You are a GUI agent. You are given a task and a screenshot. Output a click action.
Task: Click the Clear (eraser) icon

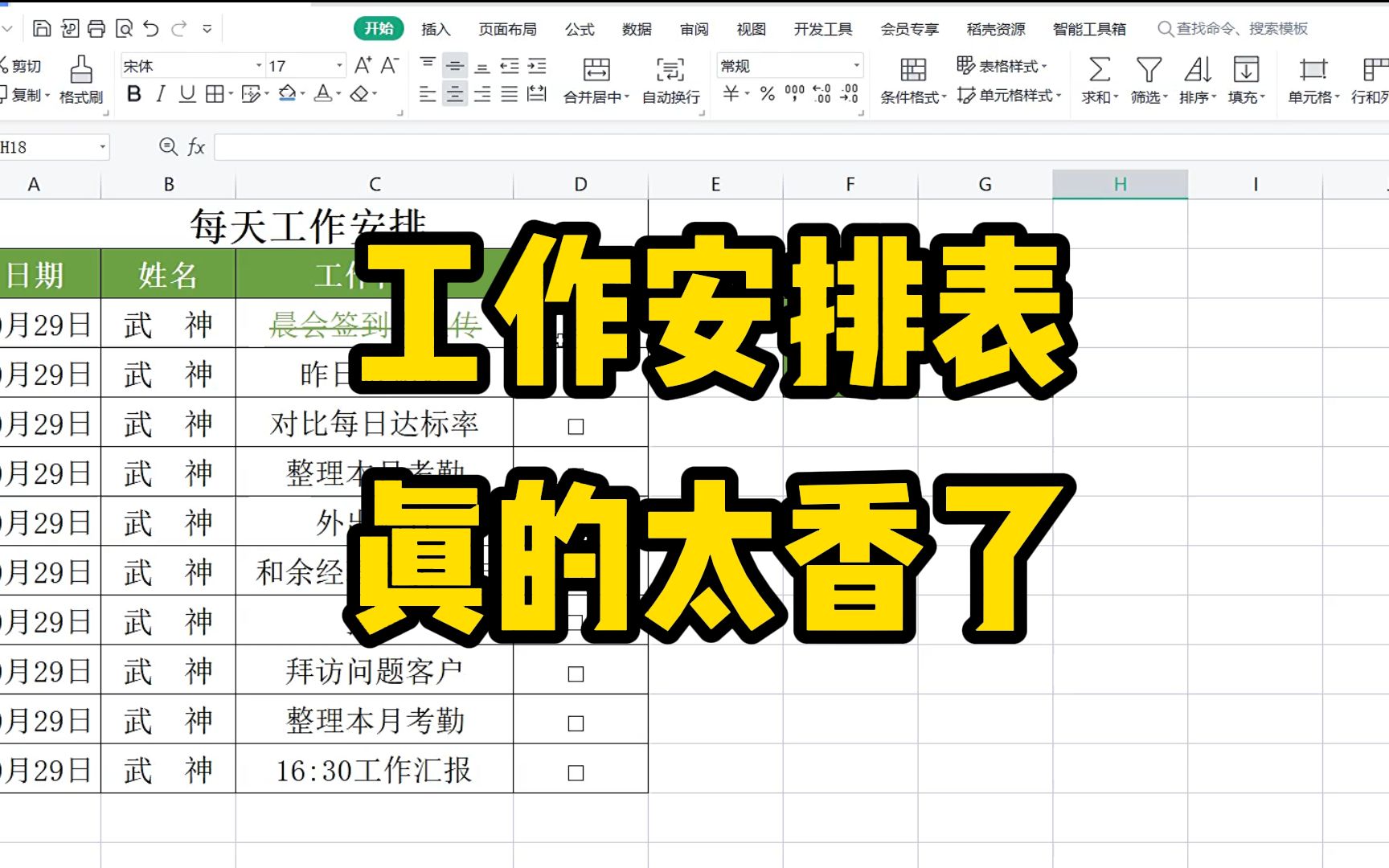click(x=359, y=94)
